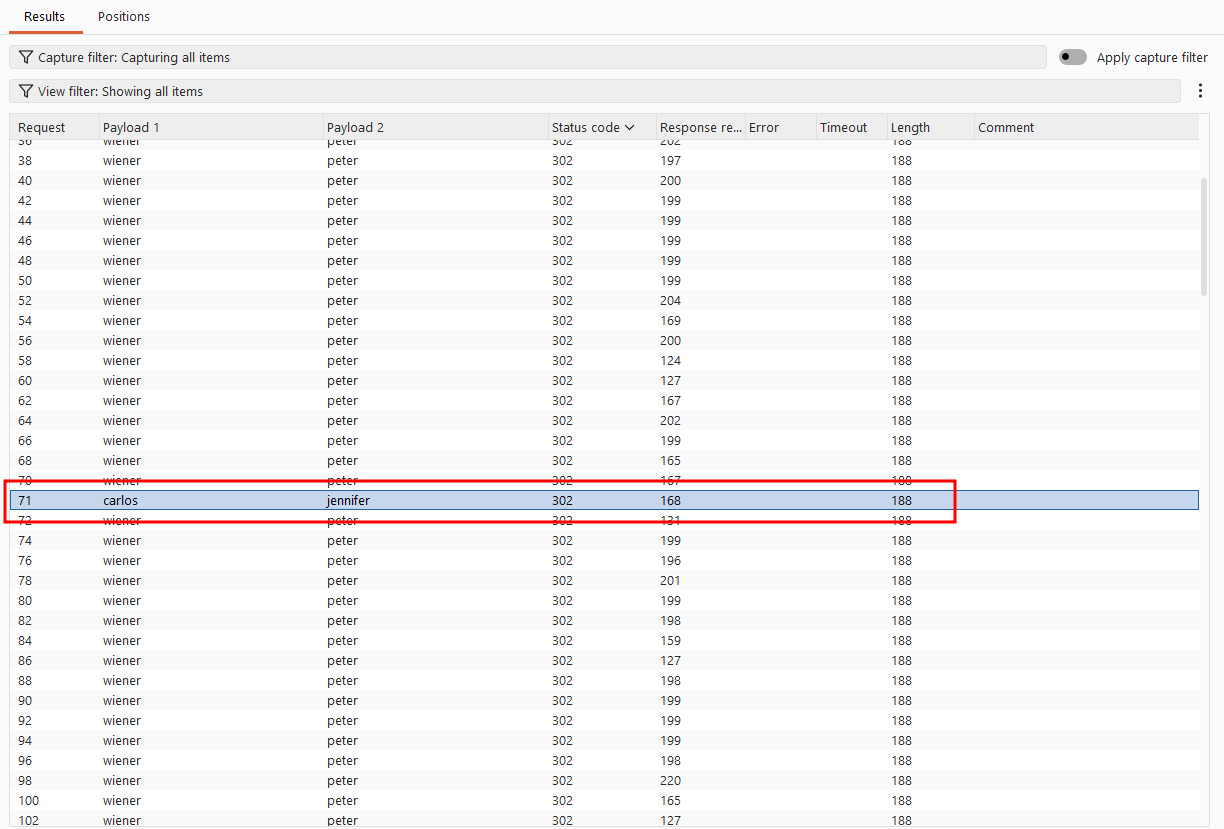Open the three-dot options menu
This screenshot has height=829, width=1224.
pyautogui.click(x=1200, y=91)
